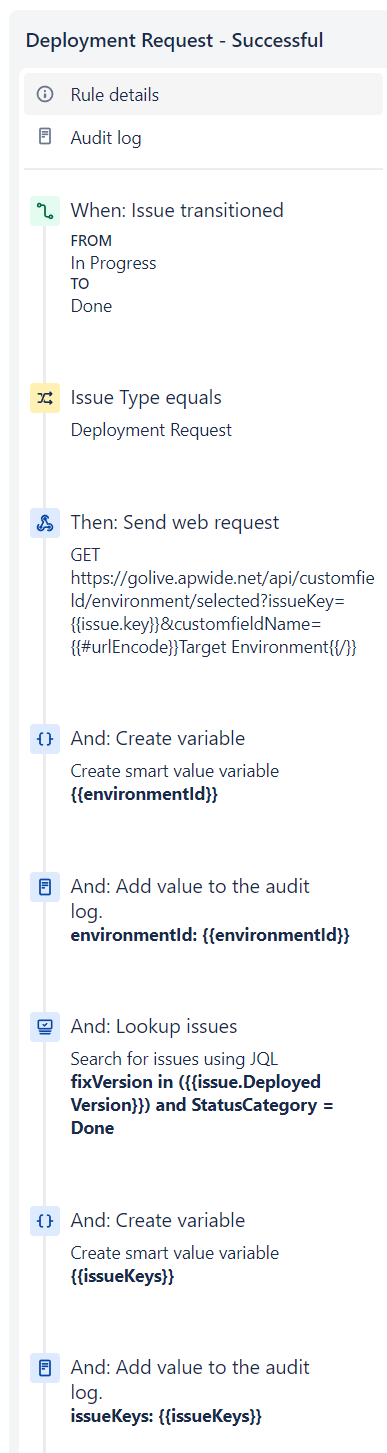Click the environmentId Create variable braces icon
387x1453 pixels.
[x=45, y=739]
